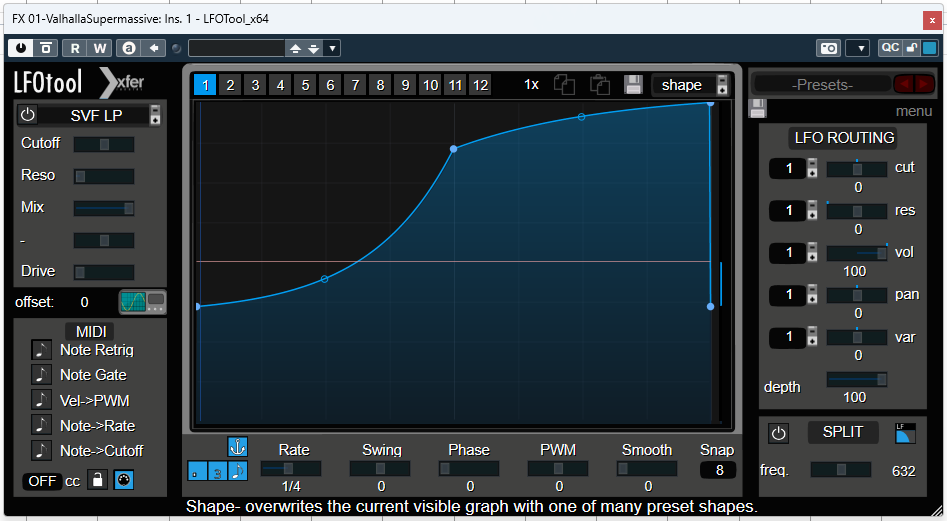Save preset with floppy icon under Presets
Viewport: 947px width, 521px height.
tap(758, 108)
